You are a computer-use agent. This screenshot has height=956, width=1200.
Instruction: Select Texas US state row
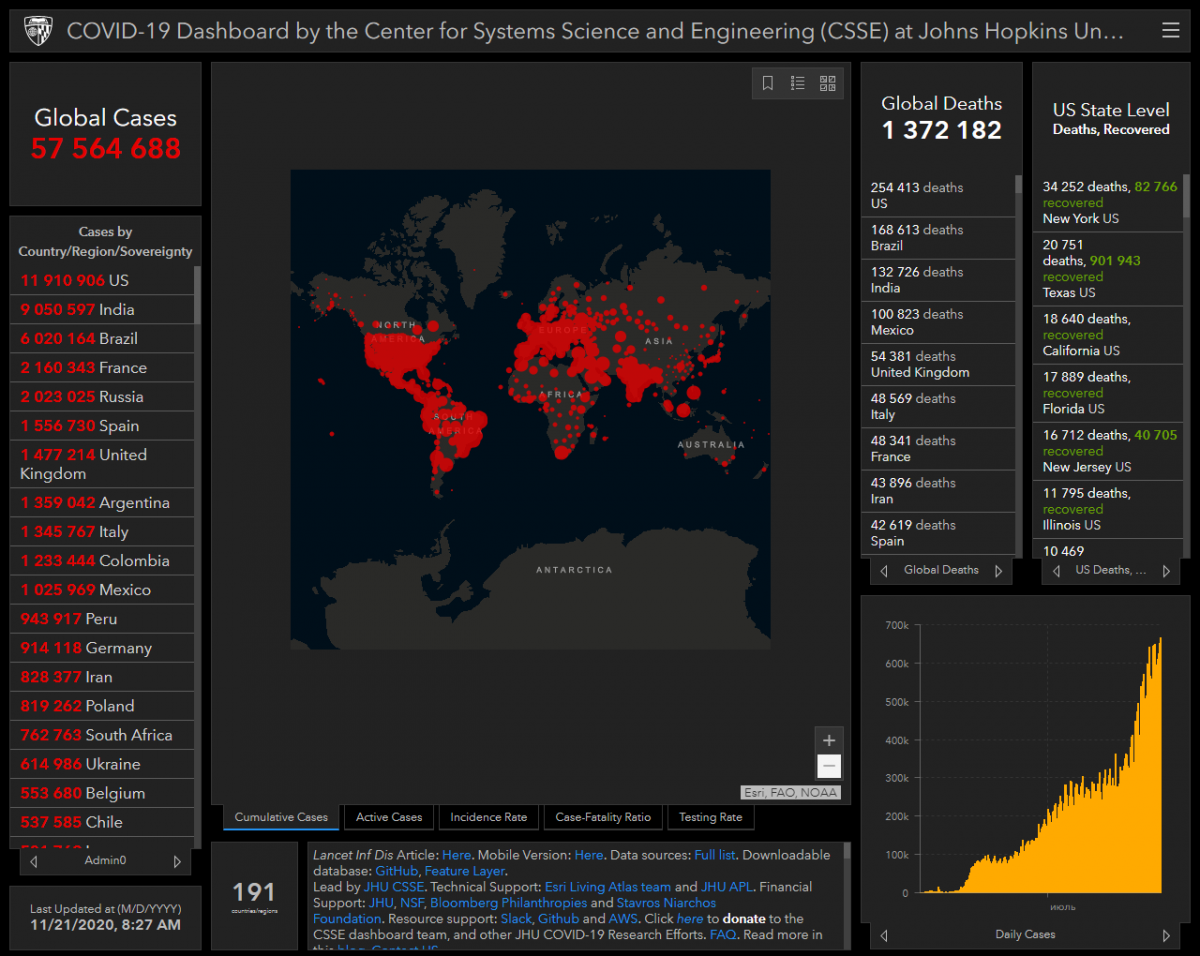[1107, 269]
